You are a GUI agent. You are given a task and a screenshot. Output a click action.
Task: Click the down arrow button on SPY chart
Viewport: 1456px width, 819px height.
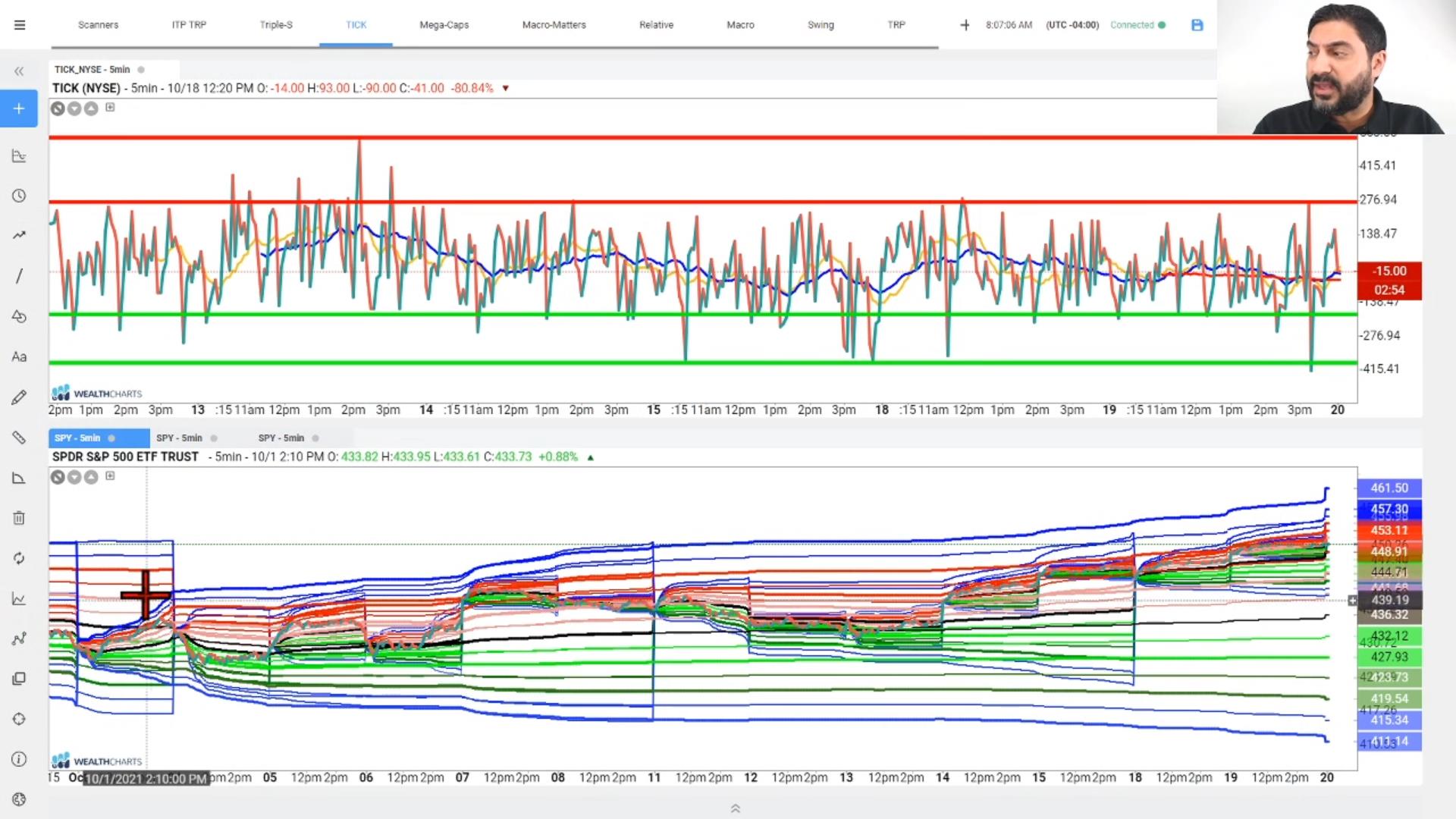[74, 477]
